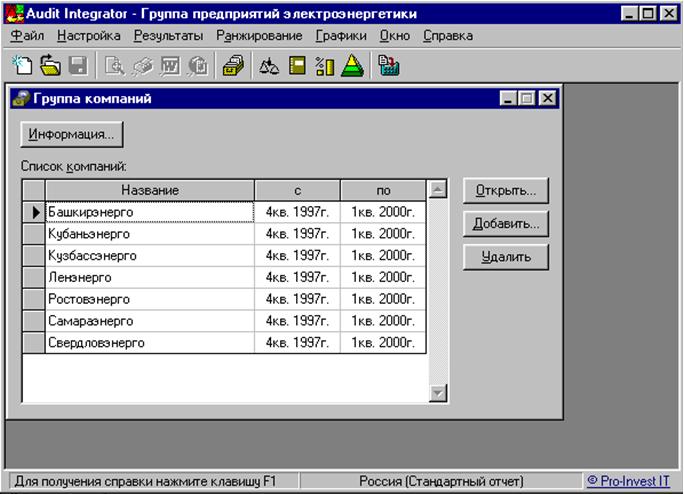The height and width of the screenshot is (494, 684).
Task: Minimize the Группа компаний child window
Action: (x=508, y=99)
